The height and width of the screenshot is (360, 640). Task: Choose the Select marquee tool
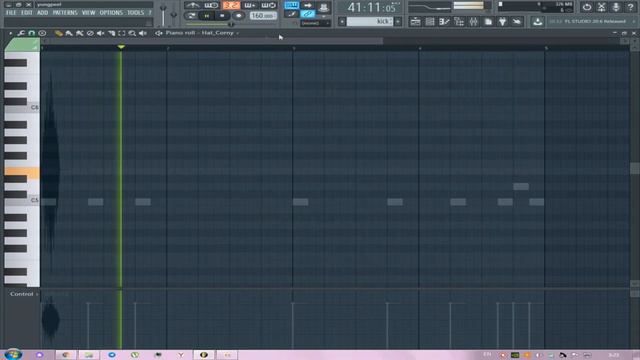click(122, 33)
